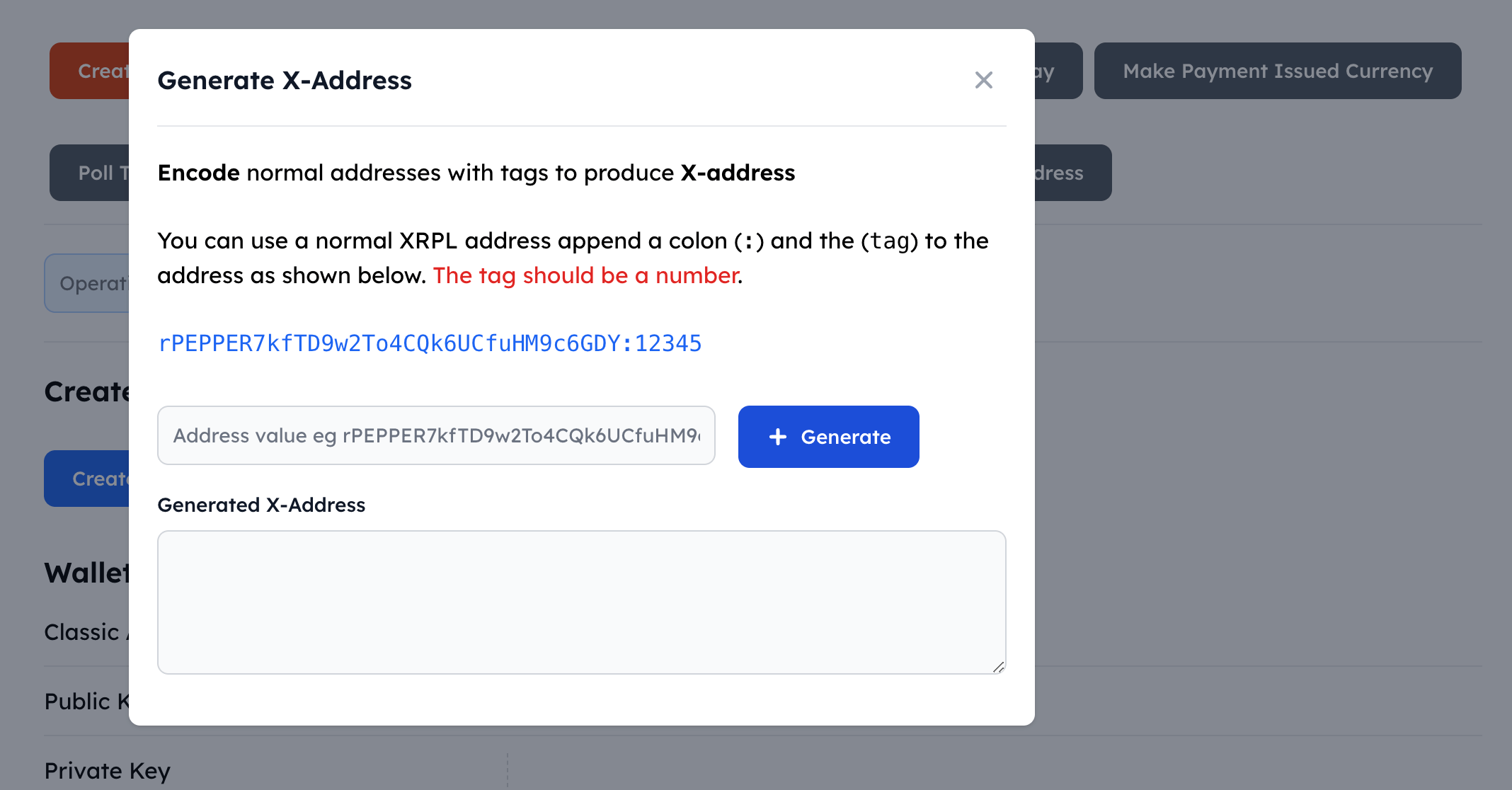
Task: Click the address value input field
Action: [435, 436]
